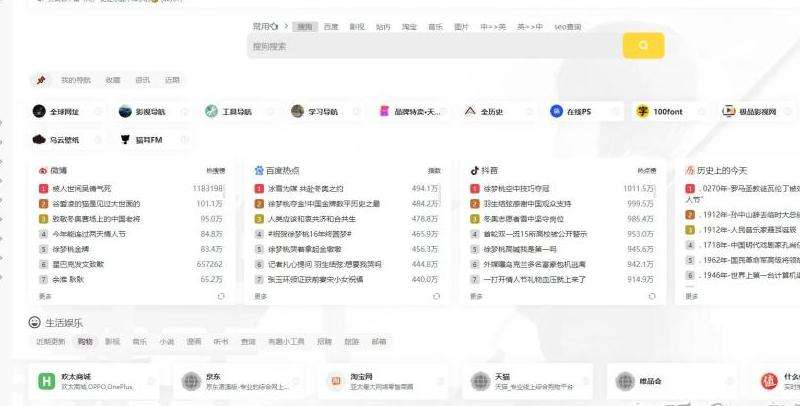Click the pin icon before 我的导航
The height and width of the screenshot is (406, 800).
point(41,80)
